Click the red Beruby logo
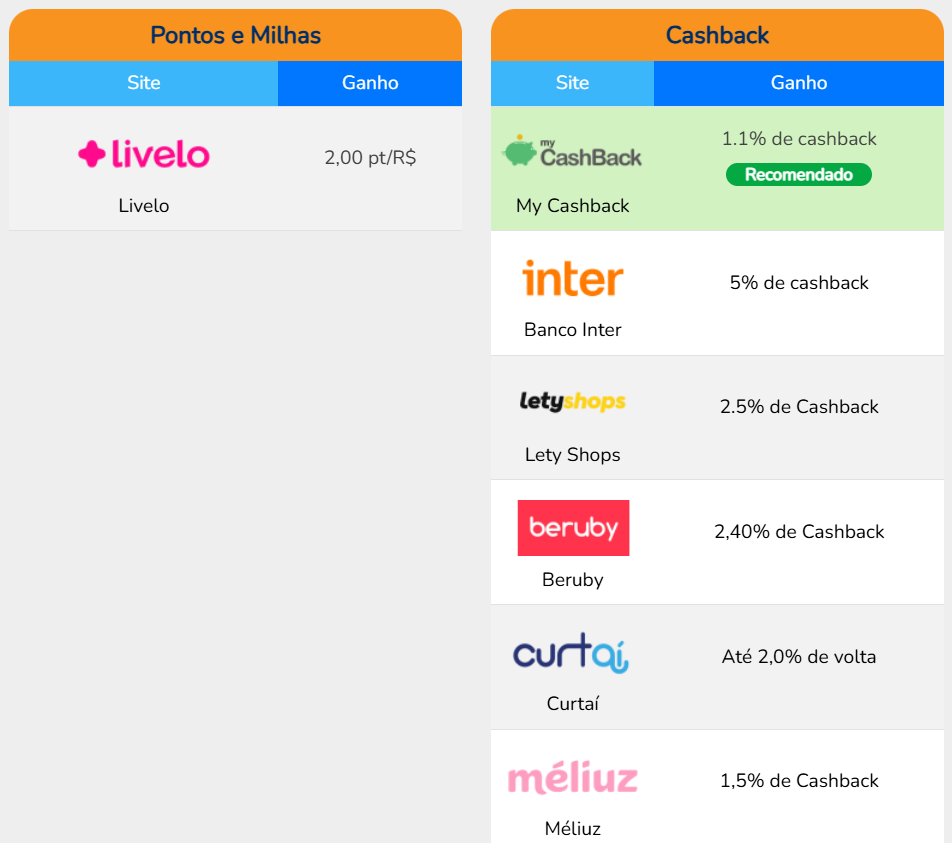The width and height of the screenshot is (952, 843). pyautogui.click(x=573, y=528)
